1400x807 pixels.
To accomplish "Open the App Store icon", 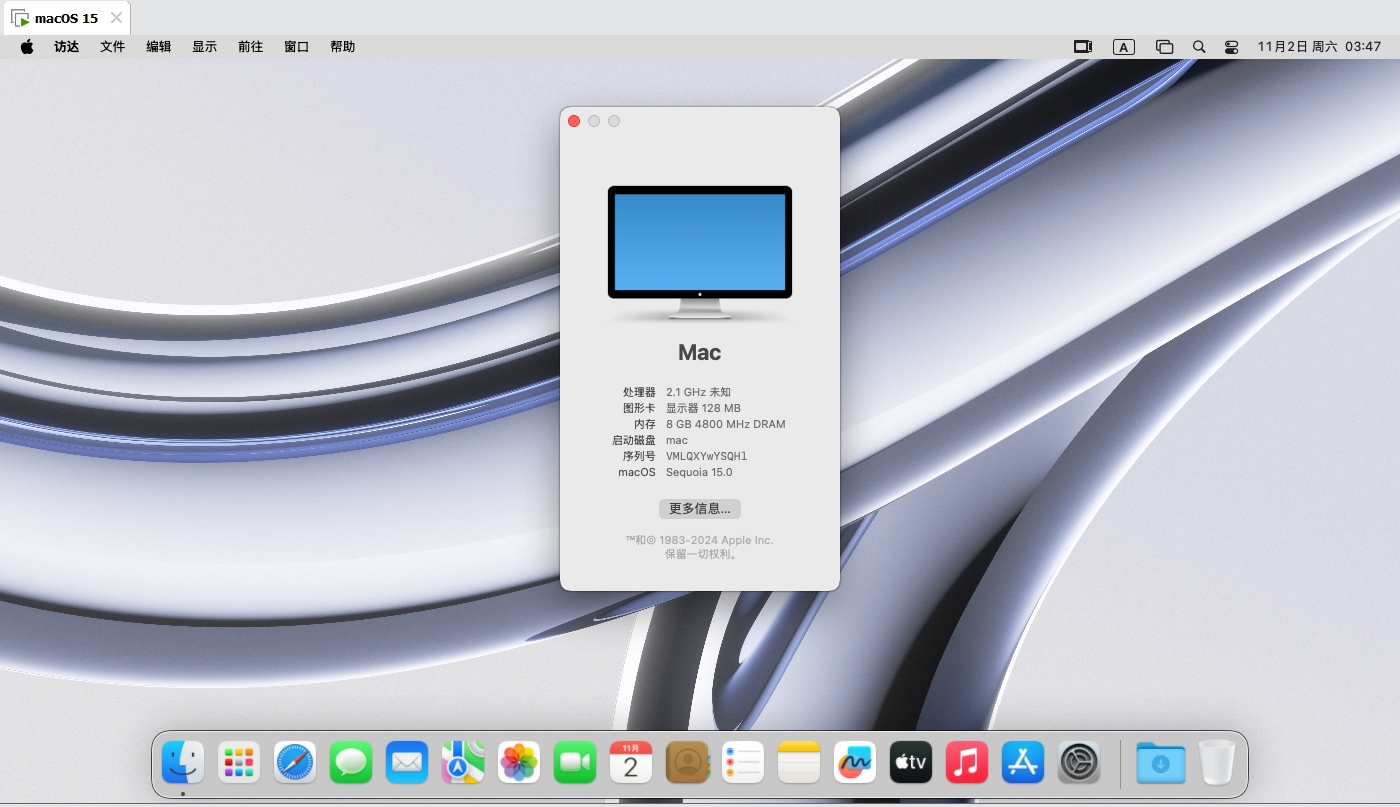I will pos(1023,763).
